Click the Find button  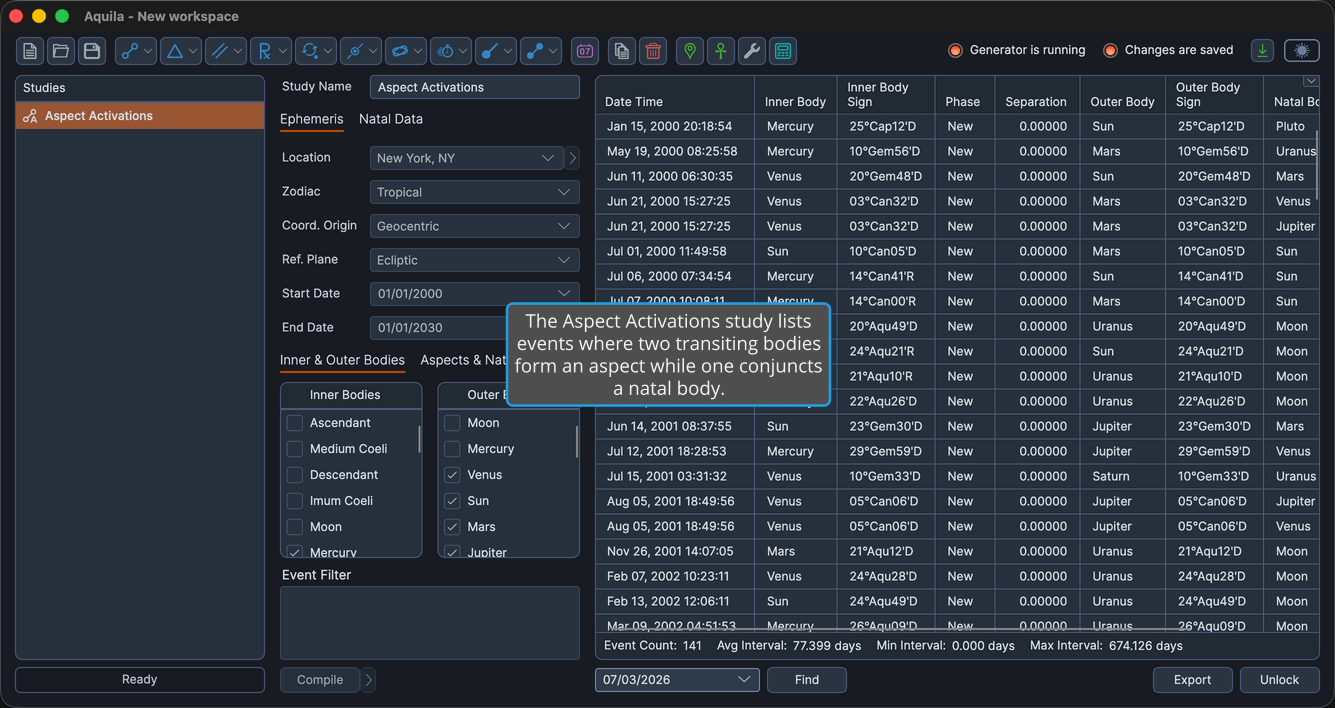click(807, 680)
